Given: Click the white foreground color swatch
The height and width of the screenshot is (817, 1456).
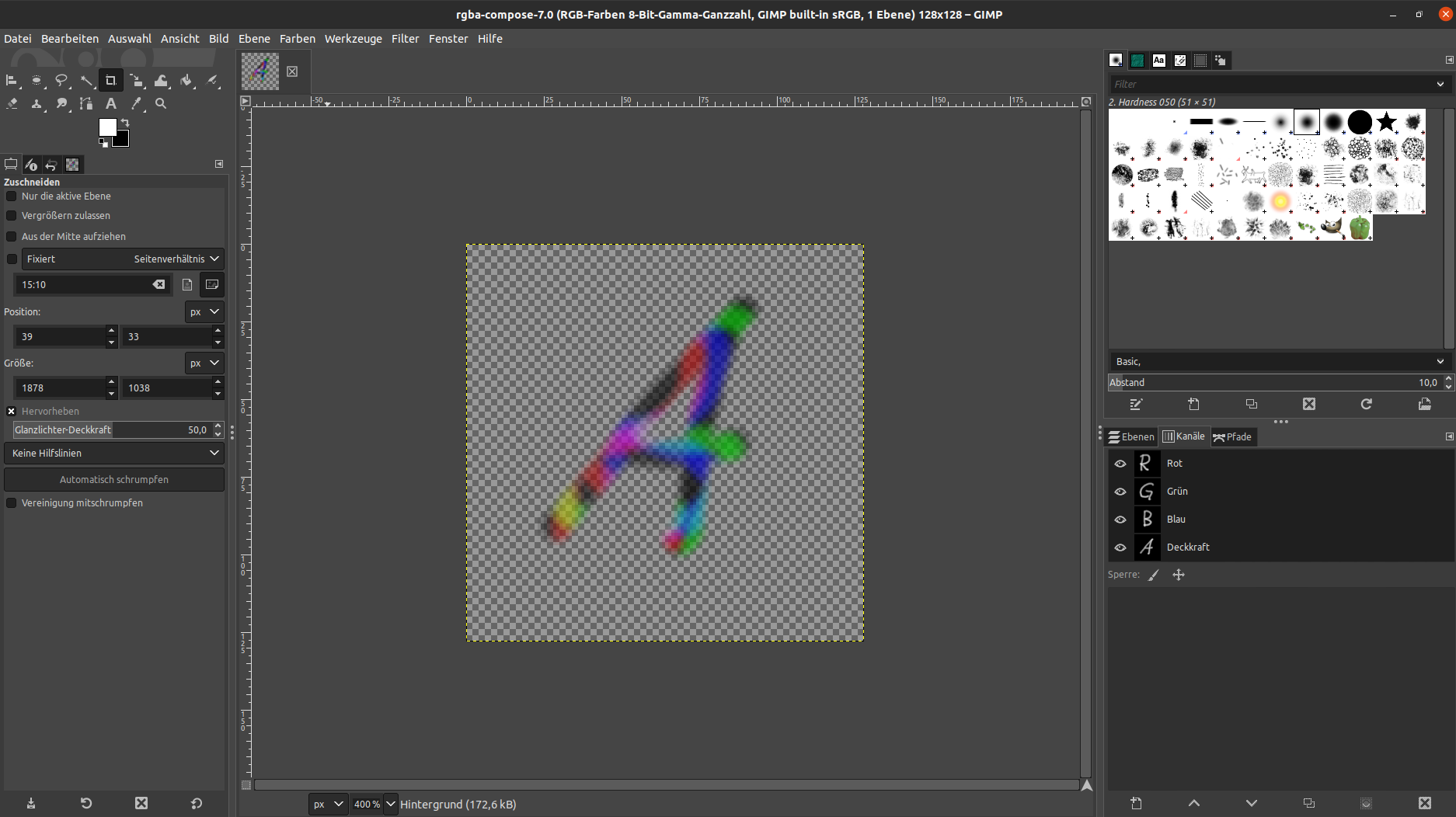Looking at the screenshot, I should [107, 127].
